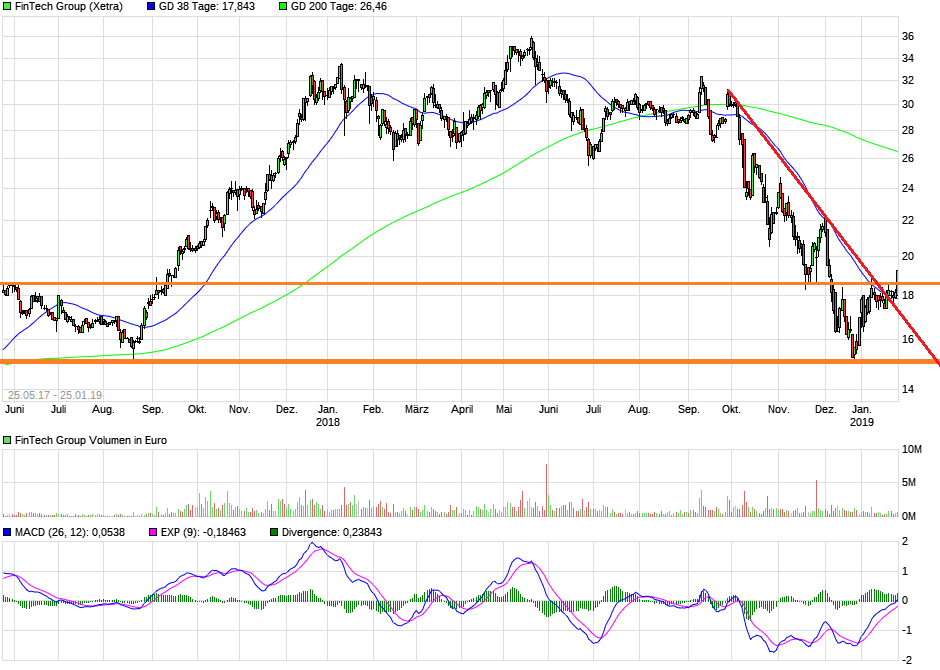The height and width of the screenshot is (670, 940).
Task: Click the green GD 200 Tage legend swatch
Action: tap(282, 7)
